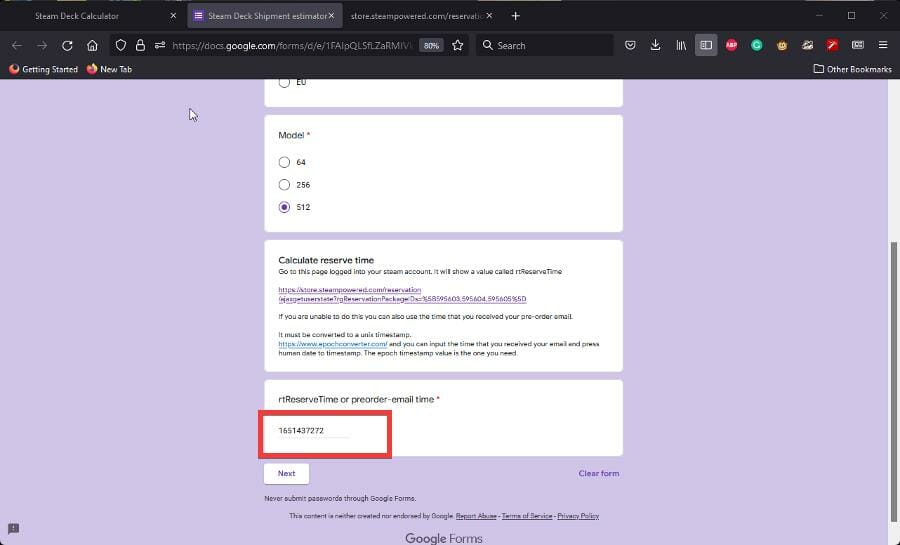Go to the Home page icon
The image size is (900, 545).
92,45
